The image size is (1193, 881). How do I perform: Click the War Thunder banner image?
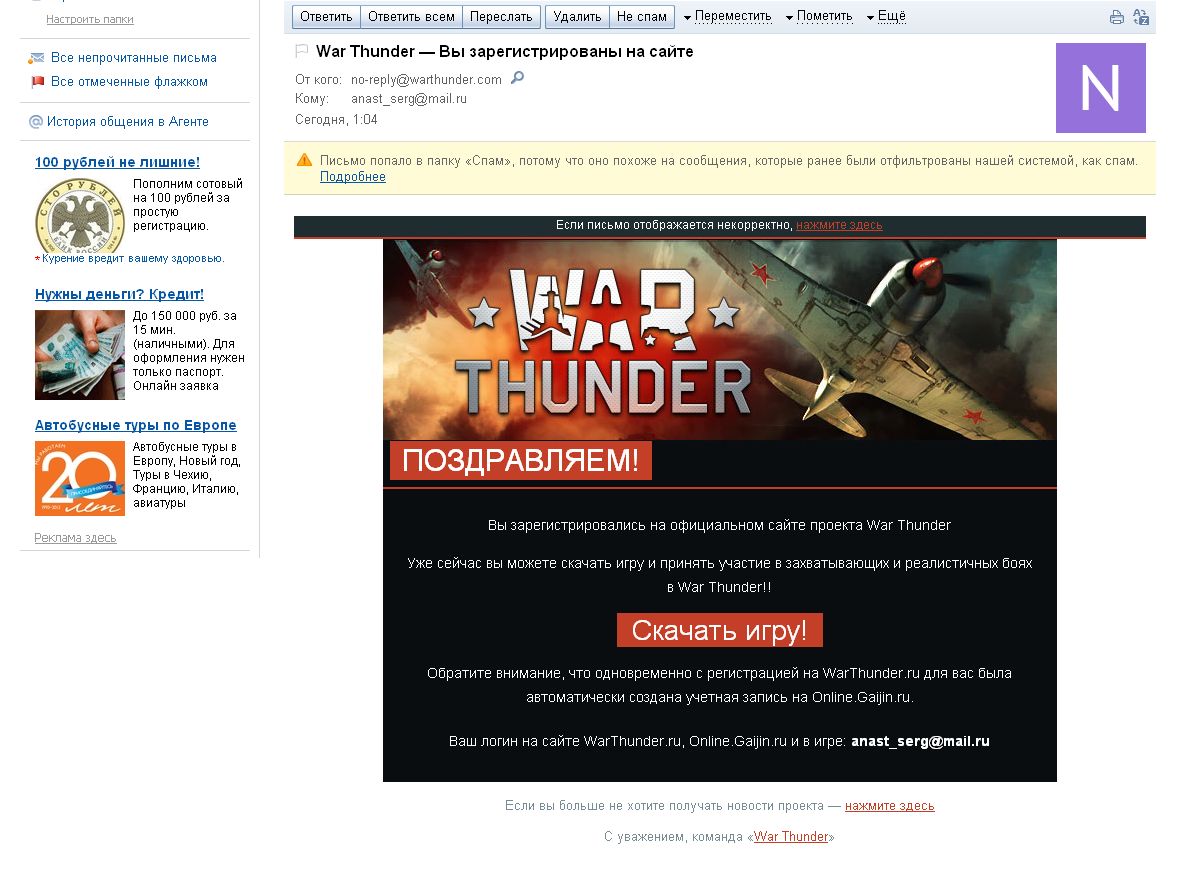pos(720,339)
